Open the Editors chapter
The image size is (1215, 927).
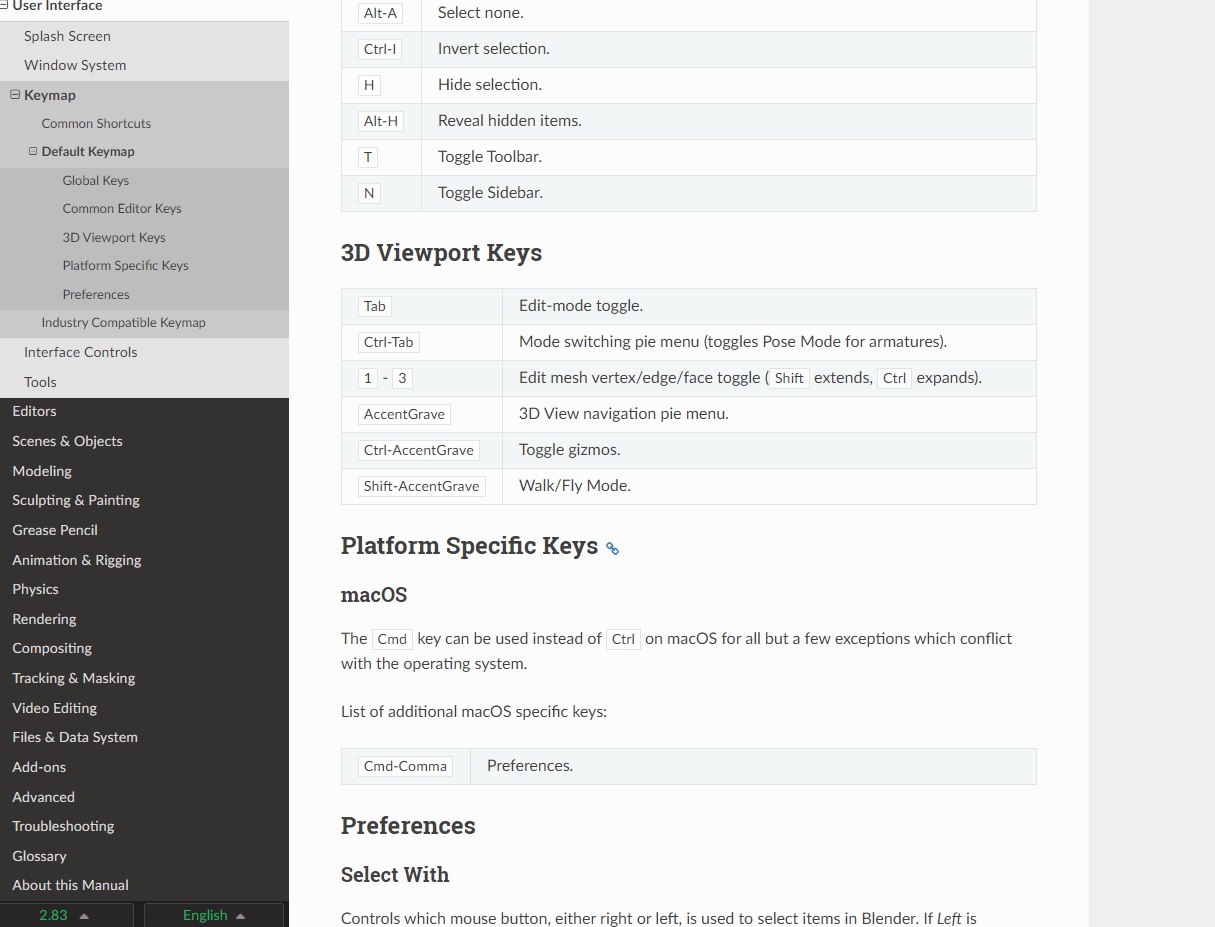point(34,411)
